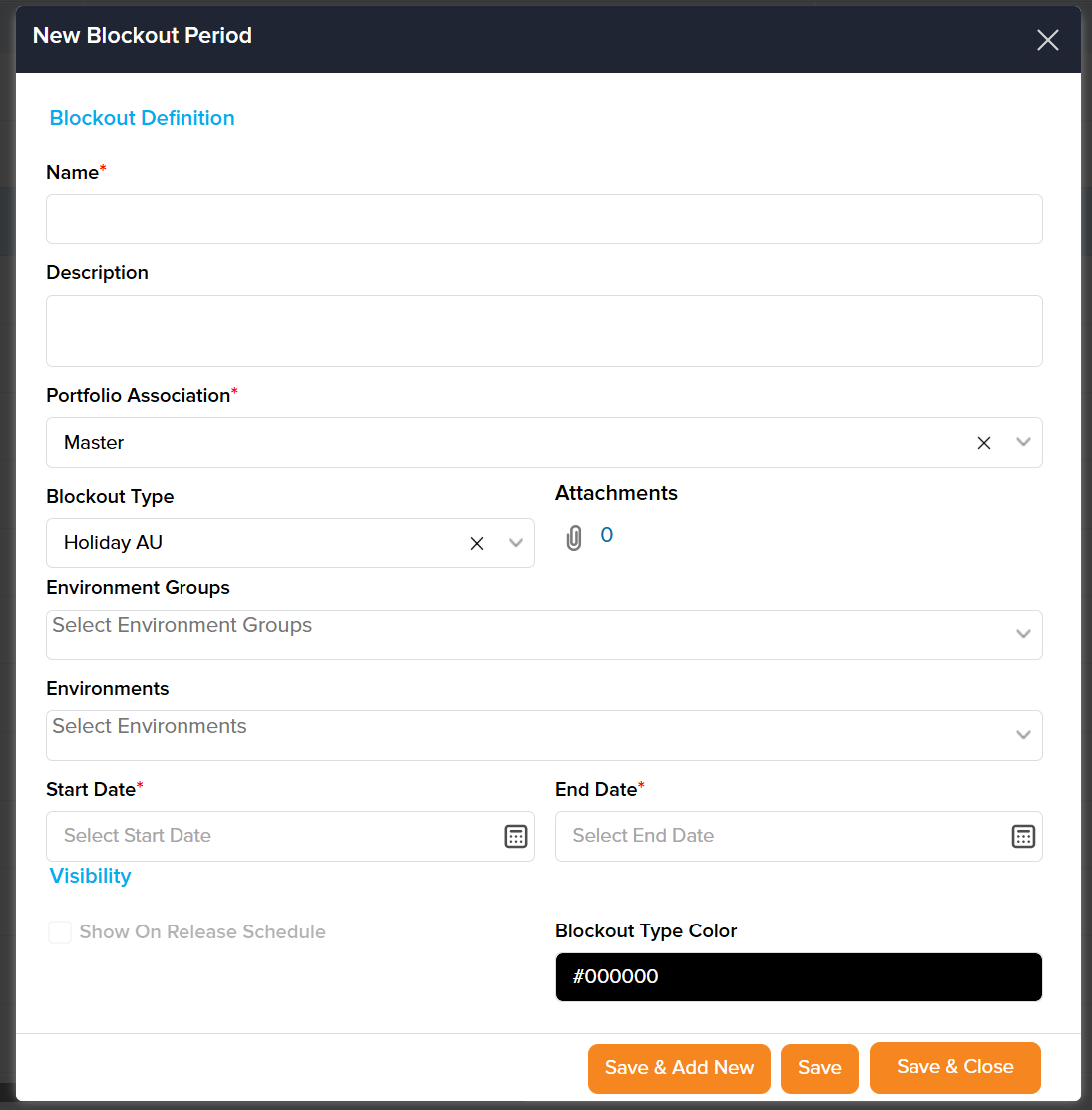The width and height of the screenshot is (1092, 1110).
Task: Open the Environments selection dropdown
Action: coord(1023,735)
